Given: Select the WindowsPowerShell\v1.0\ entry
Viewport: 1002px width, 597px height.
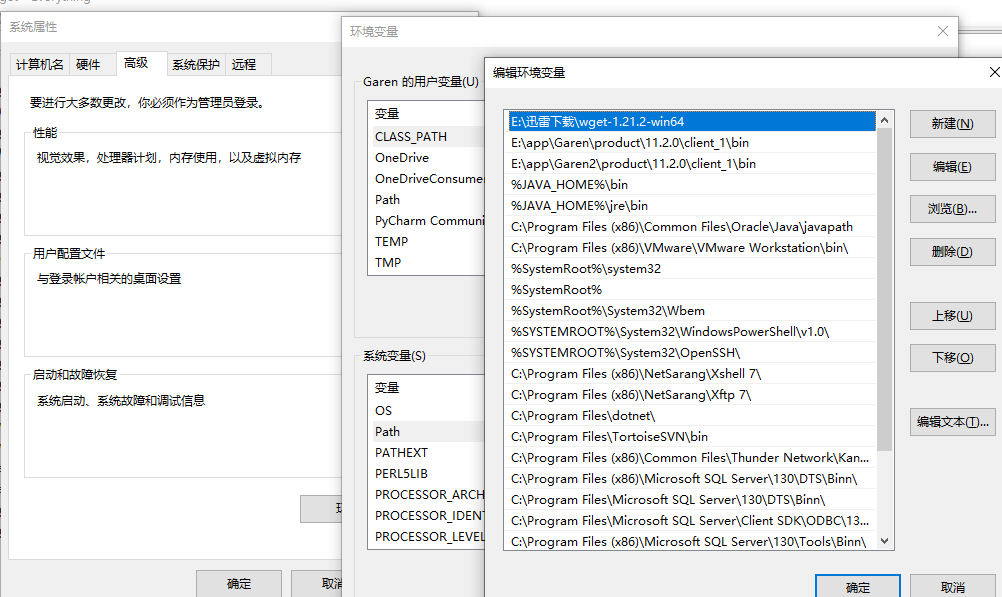Looking at the screenshot, I should (x=691, y=332).
